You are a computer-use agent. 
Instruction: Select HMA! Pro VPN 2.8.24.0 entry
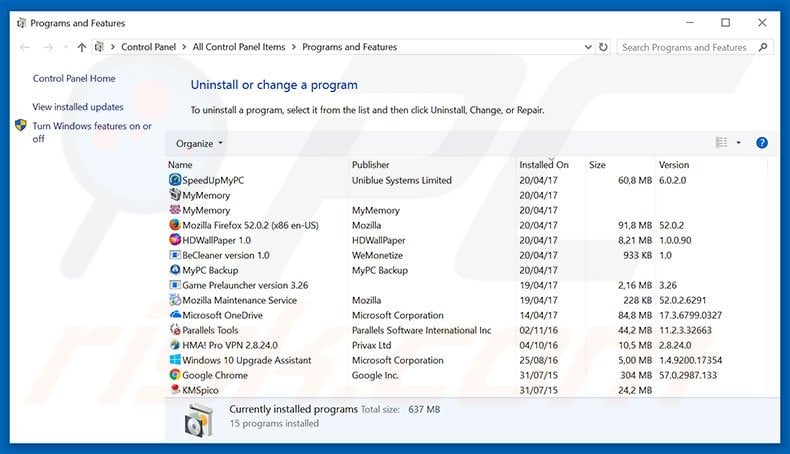pyautogui.click(x=230, y=345)
